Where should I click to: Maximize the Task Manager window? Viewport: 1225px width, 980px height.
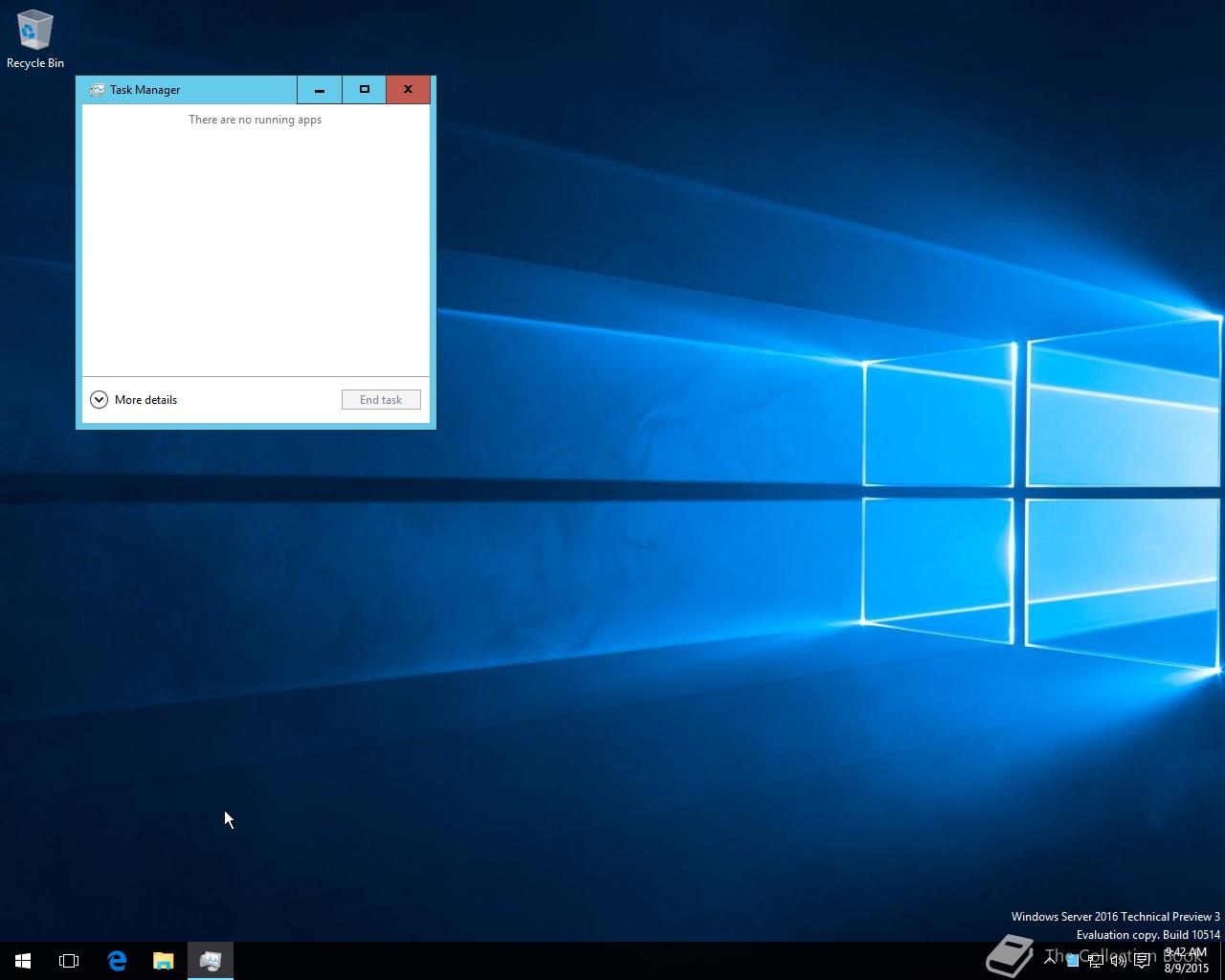(x=364, y=90)
